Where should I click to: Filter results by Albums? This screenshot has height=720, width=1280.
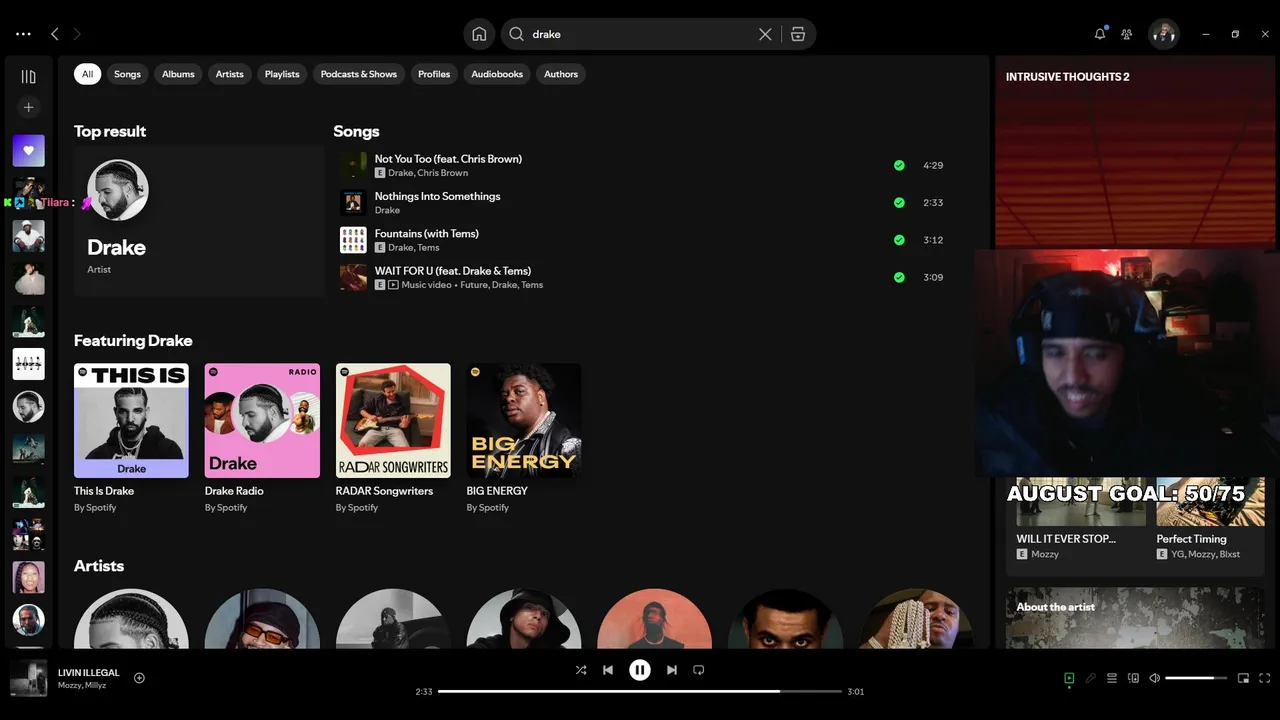coord(178,74)
